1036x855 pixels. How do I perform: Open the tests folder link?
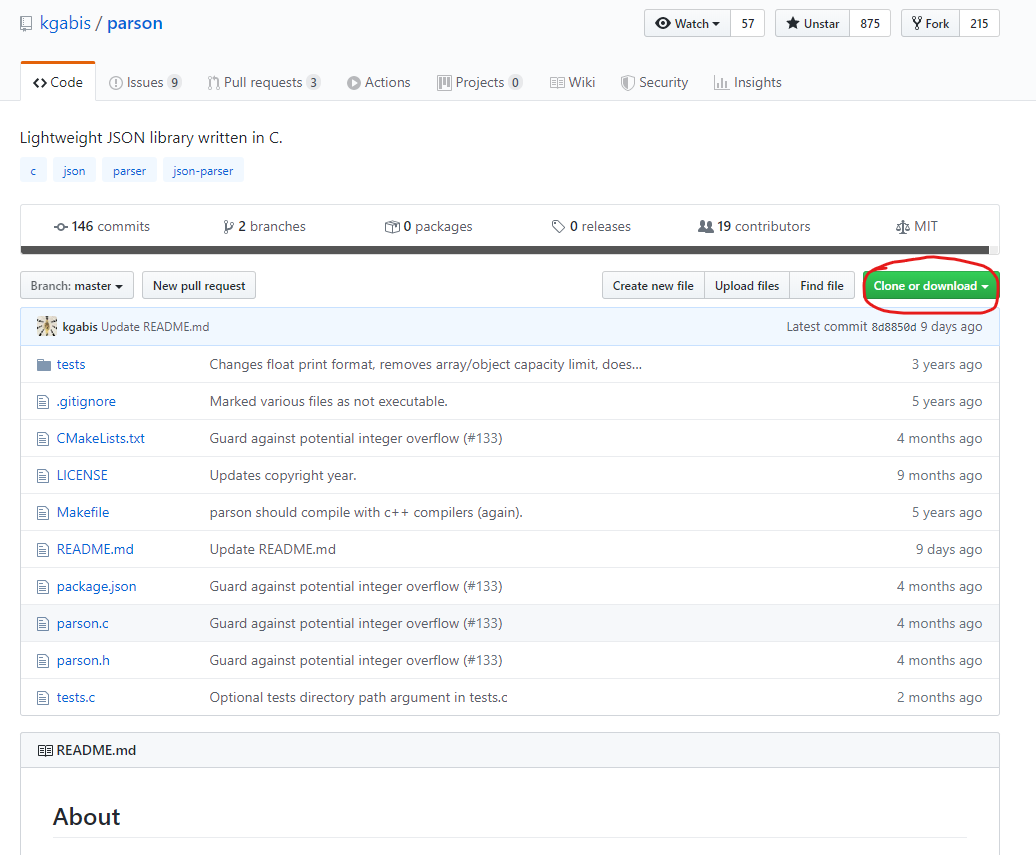(x=71, y=365)
